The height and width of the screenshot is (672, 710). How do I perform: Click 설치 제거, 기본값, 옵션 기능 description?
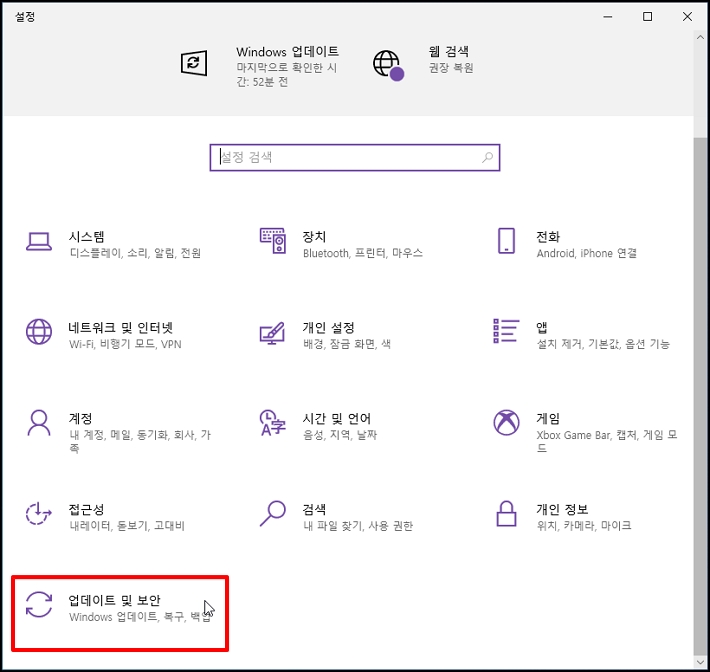coord(603,344)
